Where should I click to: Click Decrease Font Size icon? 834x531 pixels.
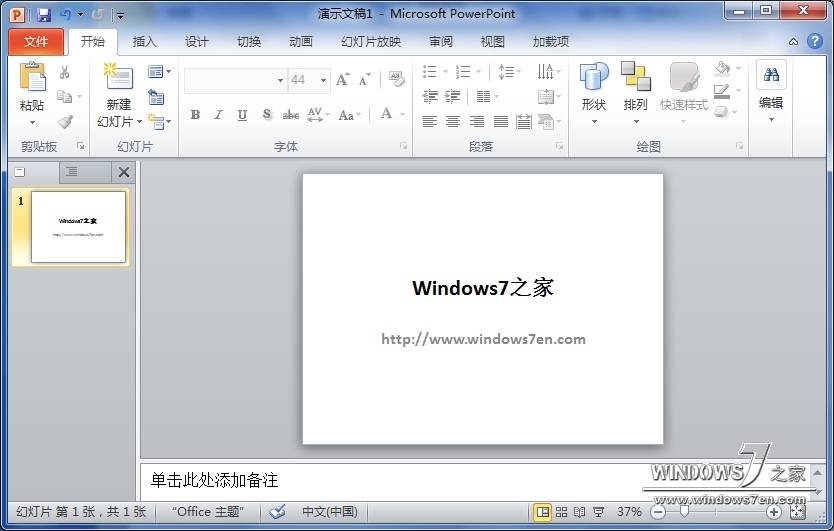coord(364,80)
